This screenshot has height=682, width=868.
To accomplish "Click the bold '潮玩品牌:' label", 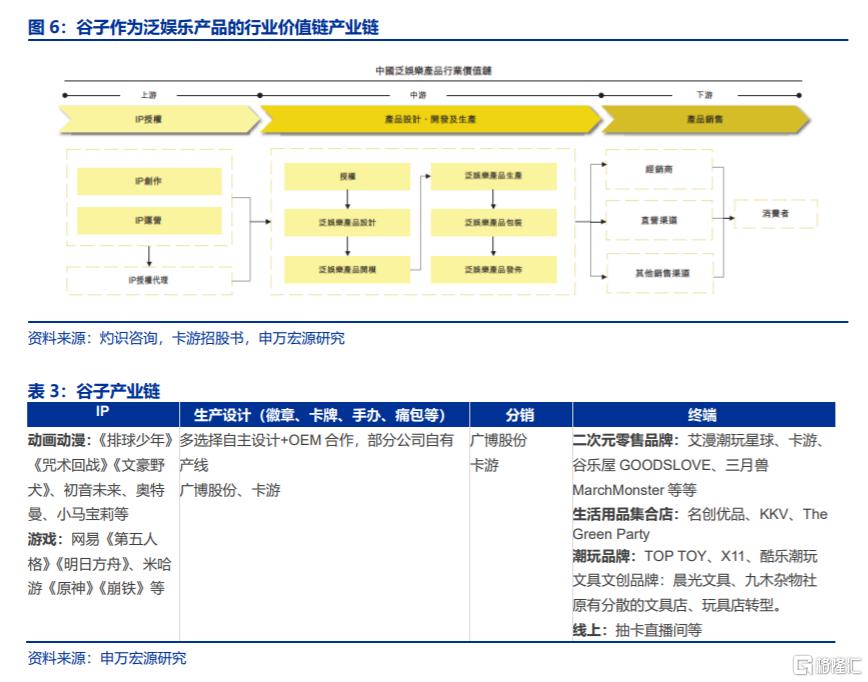I will pos(604,556).
